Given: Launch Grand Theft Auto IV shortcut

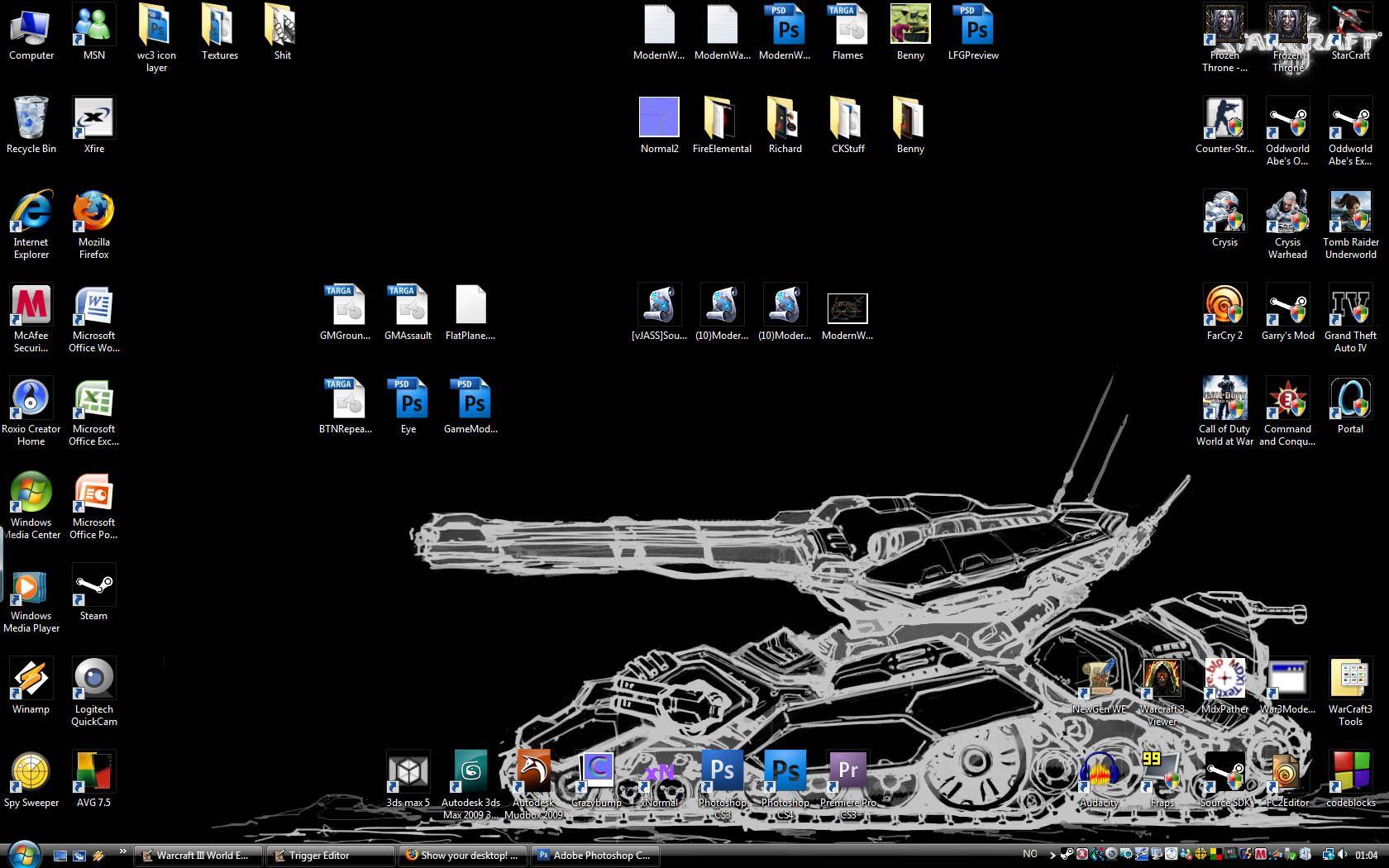Looking at the screenshot, I should tap(1351, 318).
